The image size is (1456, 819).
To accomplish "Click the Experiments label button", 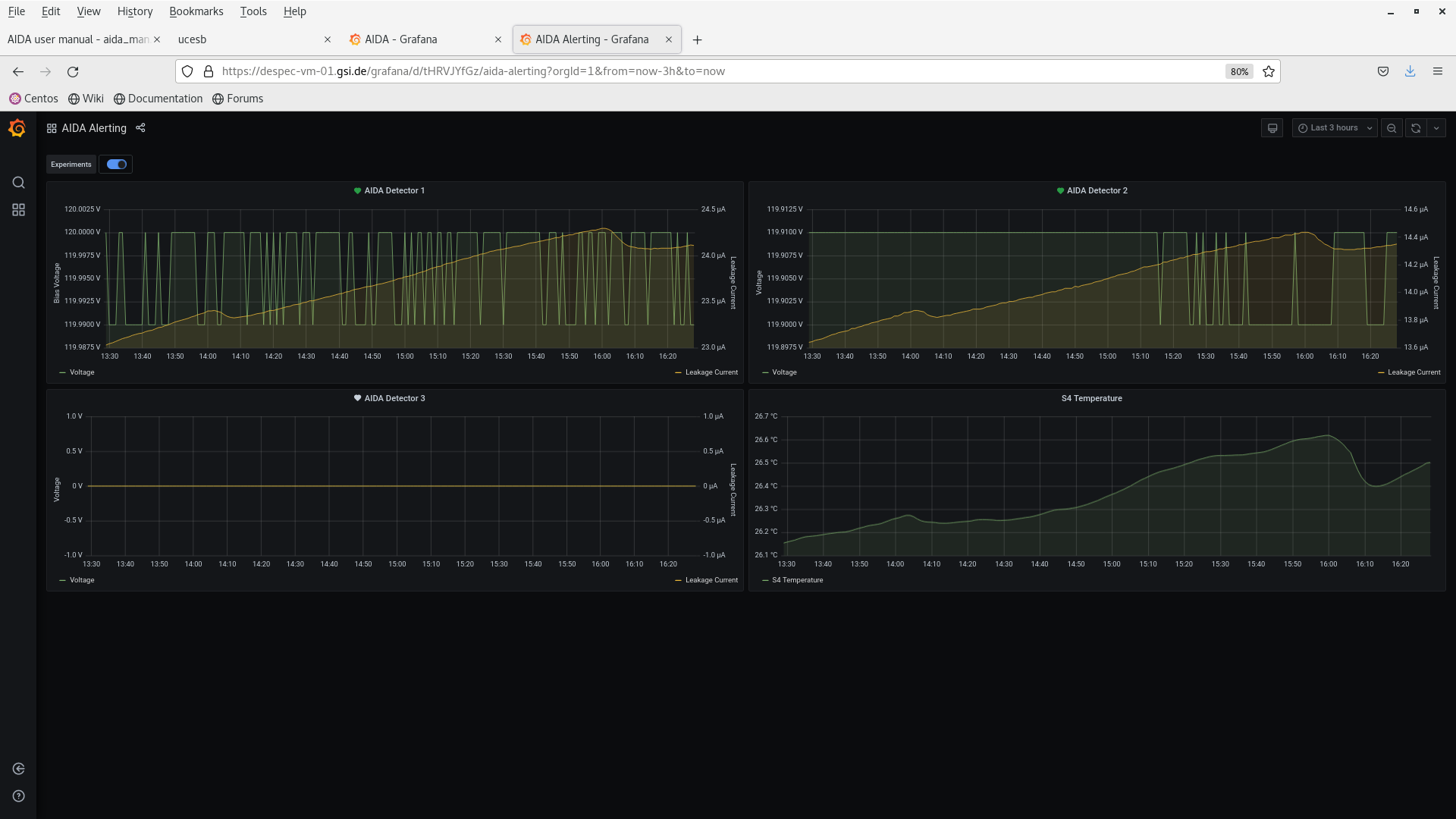I will [71, 165].
